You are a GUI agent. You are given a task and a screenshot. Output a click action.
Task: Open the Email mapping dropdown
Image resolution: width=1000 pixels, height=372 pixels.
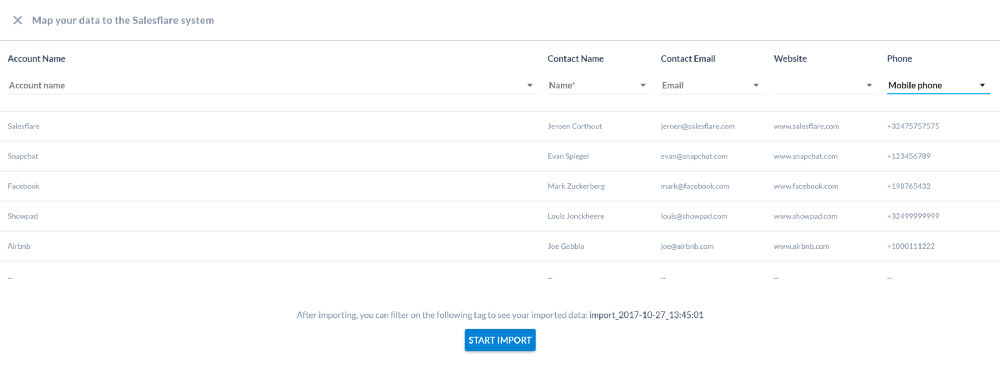tap(712, 85)
